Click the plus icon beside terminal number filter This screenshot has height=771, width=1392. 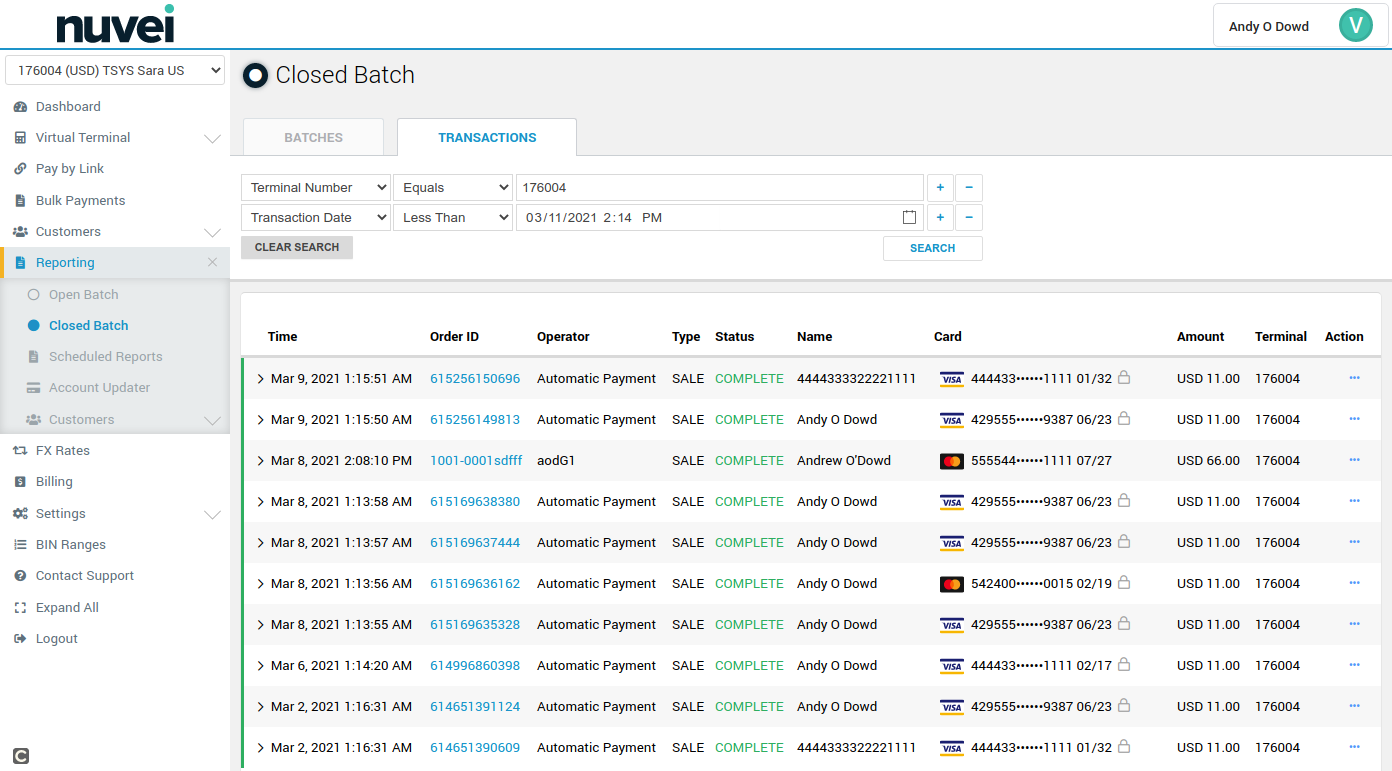(x=940, y=188)
